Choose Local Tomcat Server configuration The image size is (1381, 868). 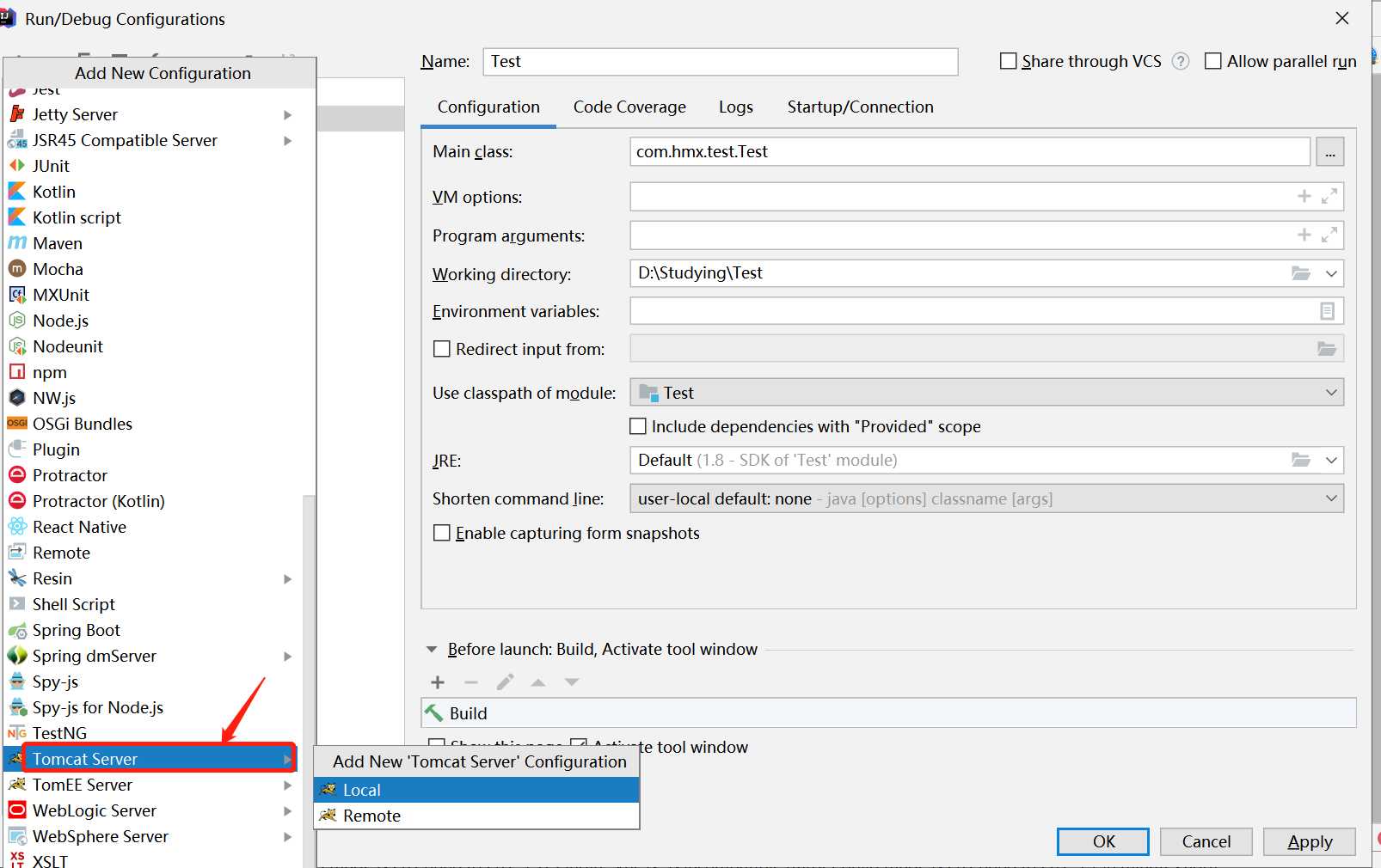point(477,790)
